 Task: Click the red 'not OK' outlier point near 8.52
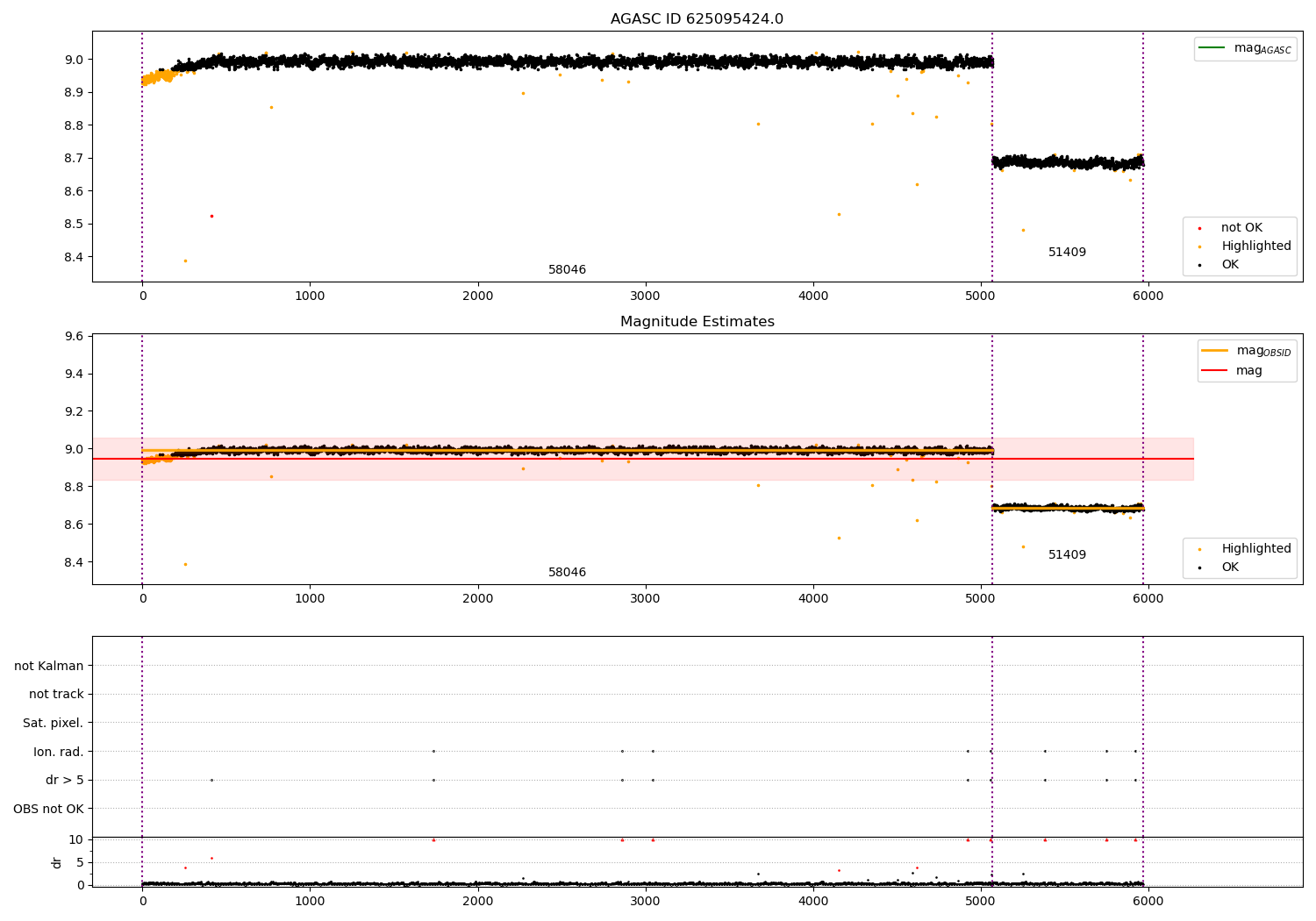pos(211,216)
